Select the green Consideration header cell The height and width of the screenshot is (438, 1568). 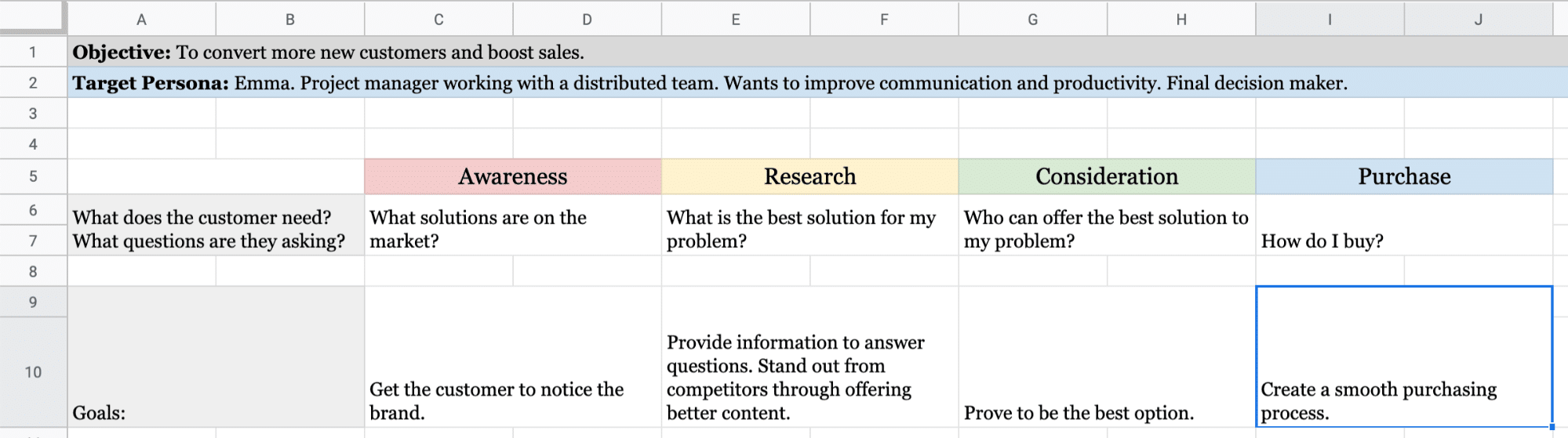(x=1107, y=177)
